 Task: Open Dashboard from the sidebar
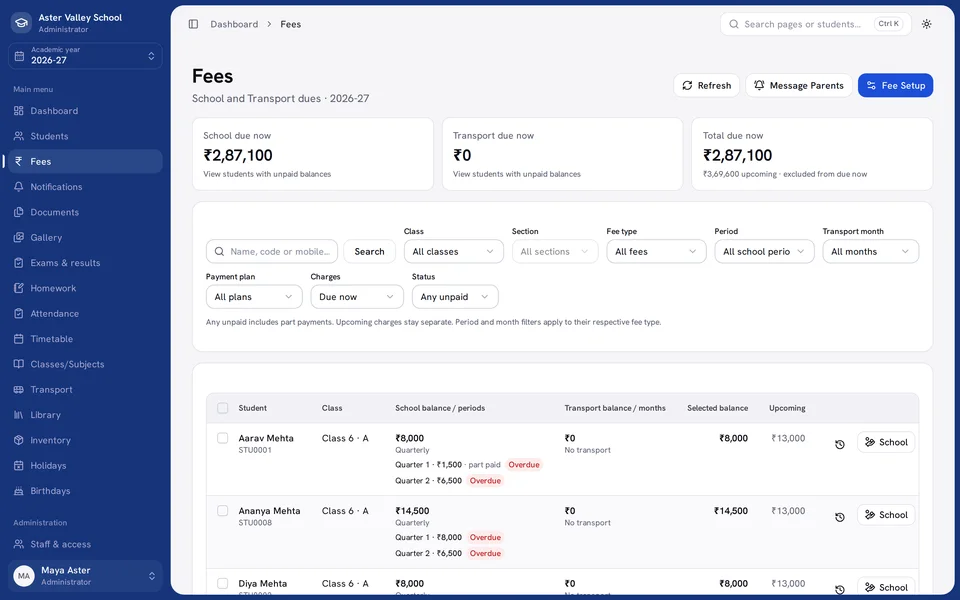[85, 111]
